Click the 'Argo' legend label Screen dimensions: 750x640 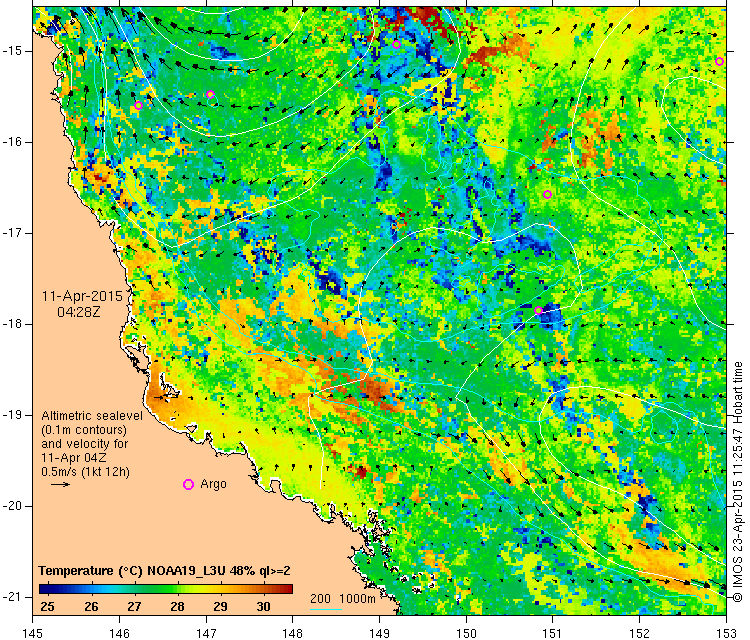tap(213, 484)
